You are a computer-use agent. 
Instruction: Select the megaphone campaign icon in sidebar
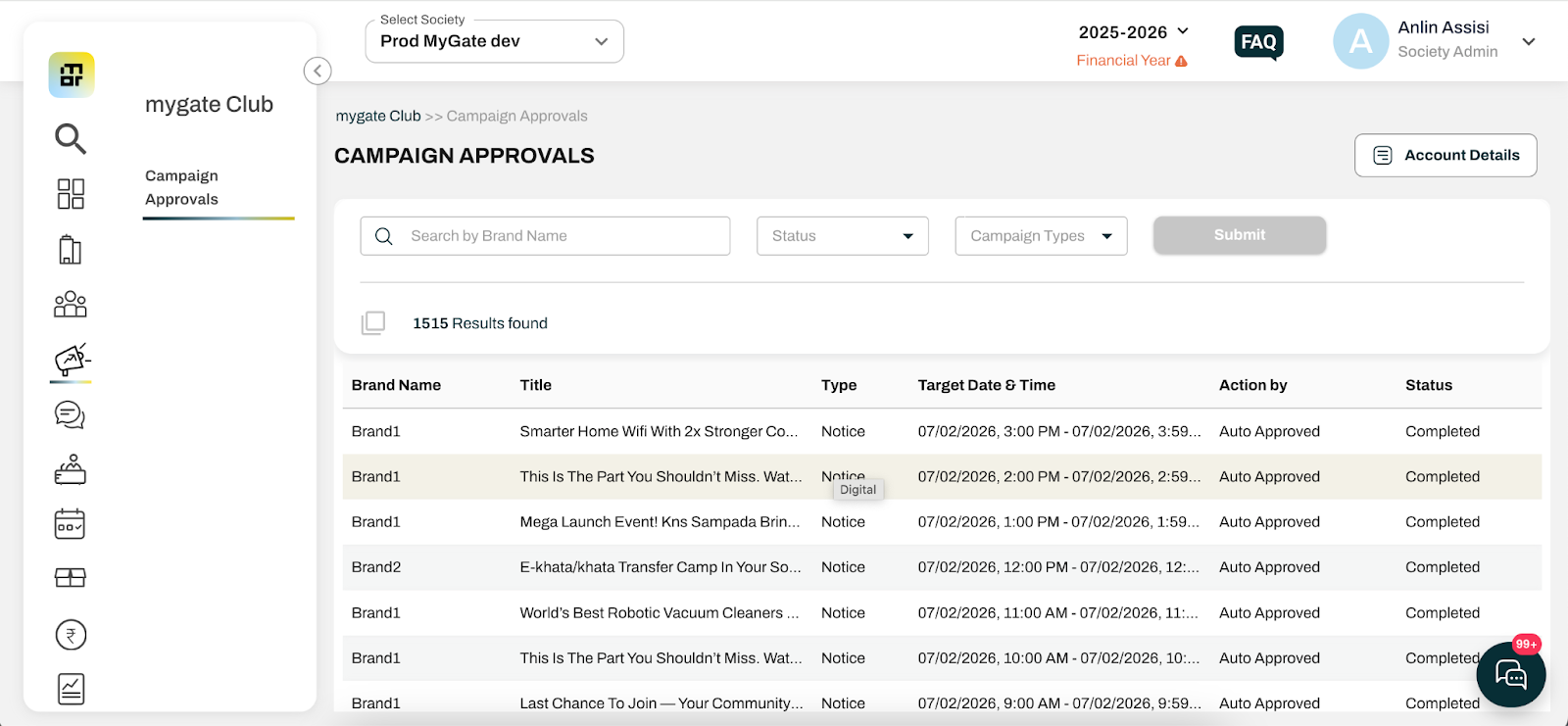tap(73, 360)
